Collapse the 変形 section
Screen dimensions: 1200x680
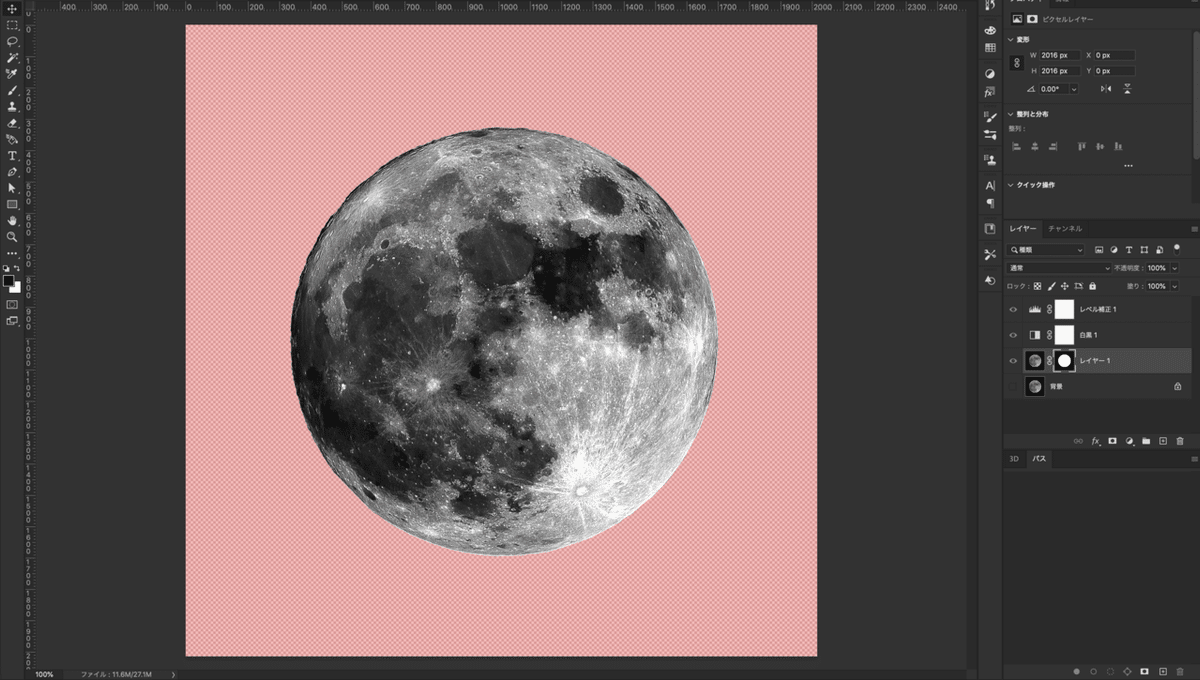pyautogui.click(x=1010, y=39)
